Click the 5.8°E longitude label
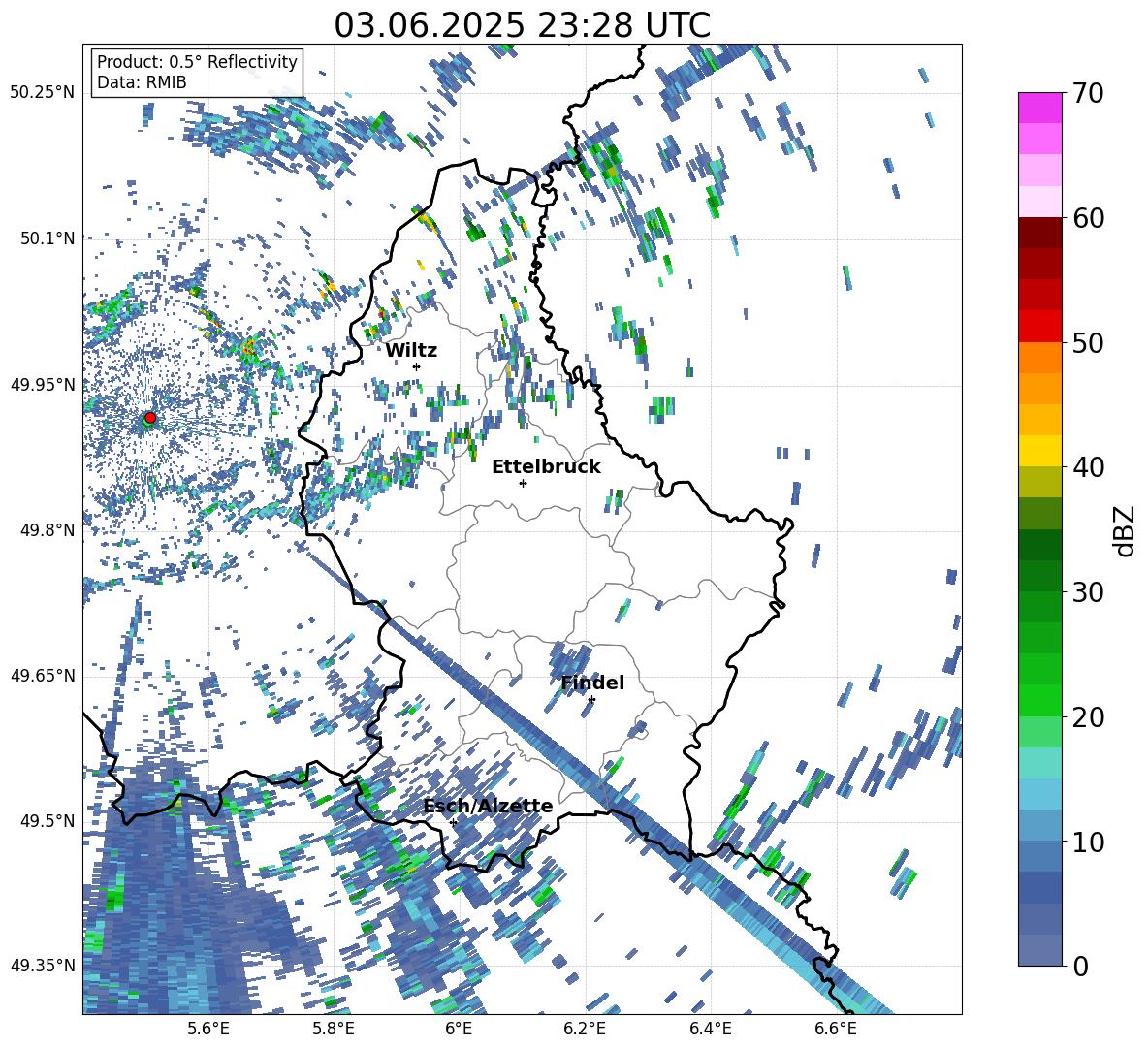The height and width of the screenshot is (1048, 1148). 334,1029
